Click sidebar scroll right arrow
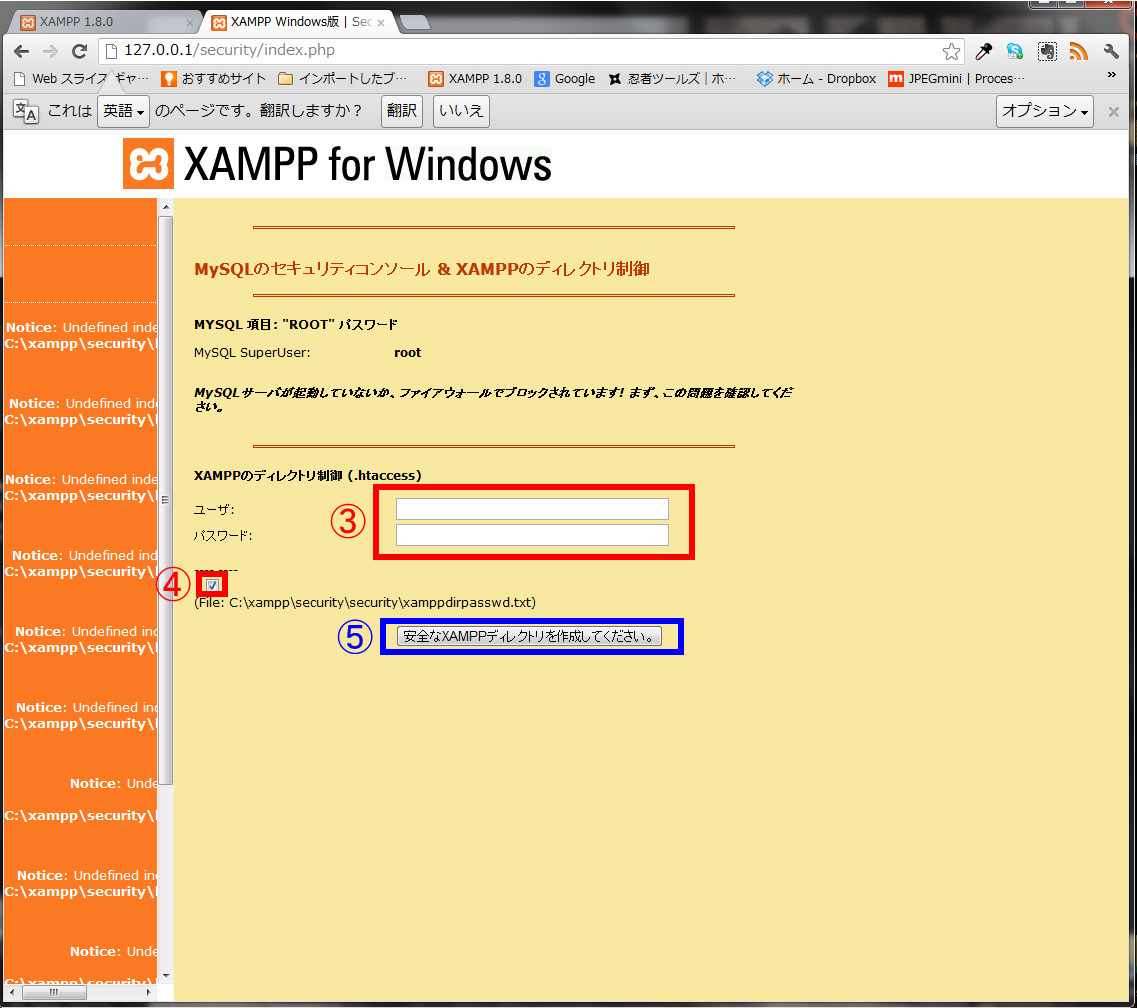Image resolution: width=1137 pixels, height=1008 pixels. click(x=149, y=992)
